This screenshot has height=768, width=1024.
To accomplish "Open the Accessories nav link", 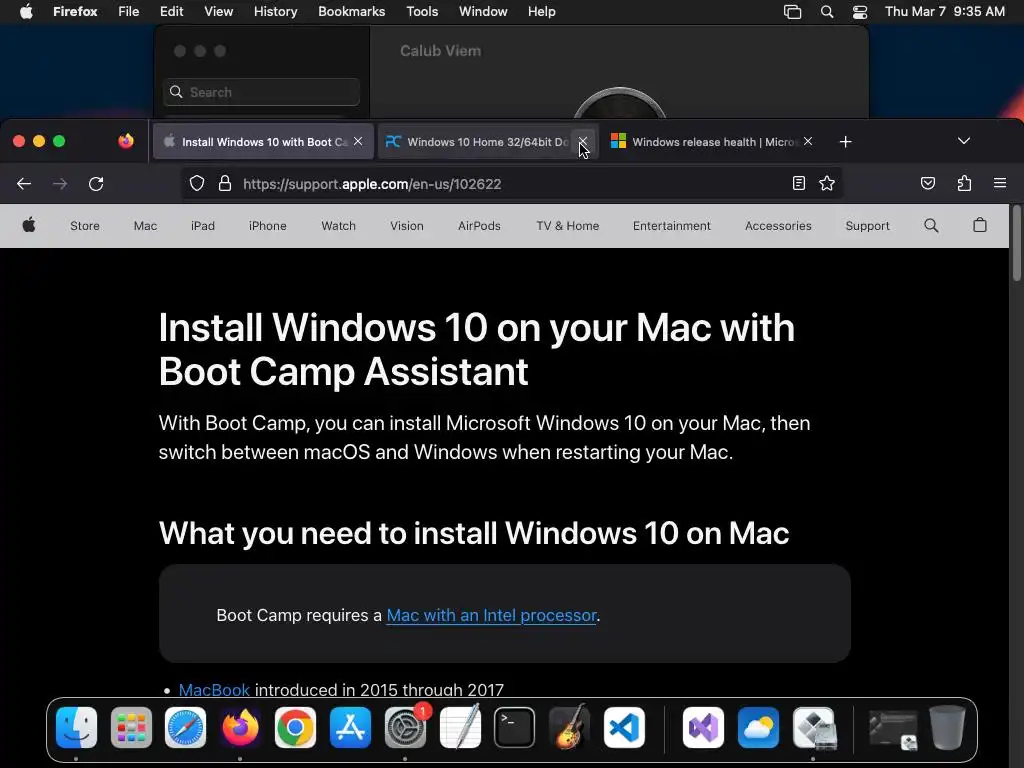I will coord(778,226).
